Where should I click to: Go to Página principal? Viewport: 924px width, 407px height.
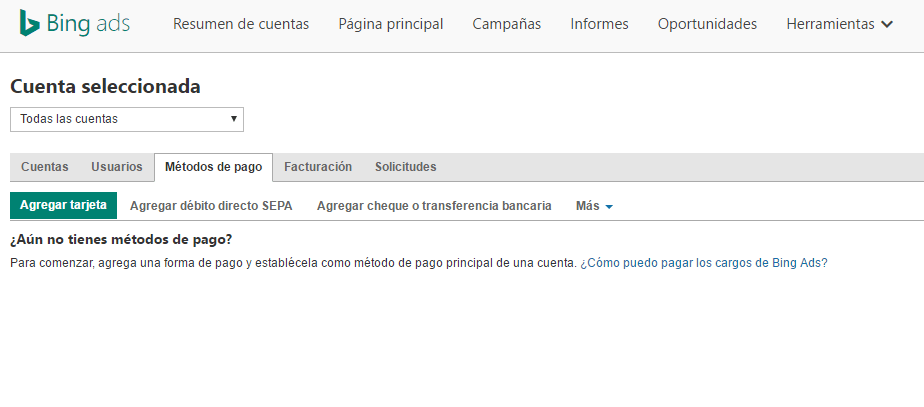[x=391, y=24]
